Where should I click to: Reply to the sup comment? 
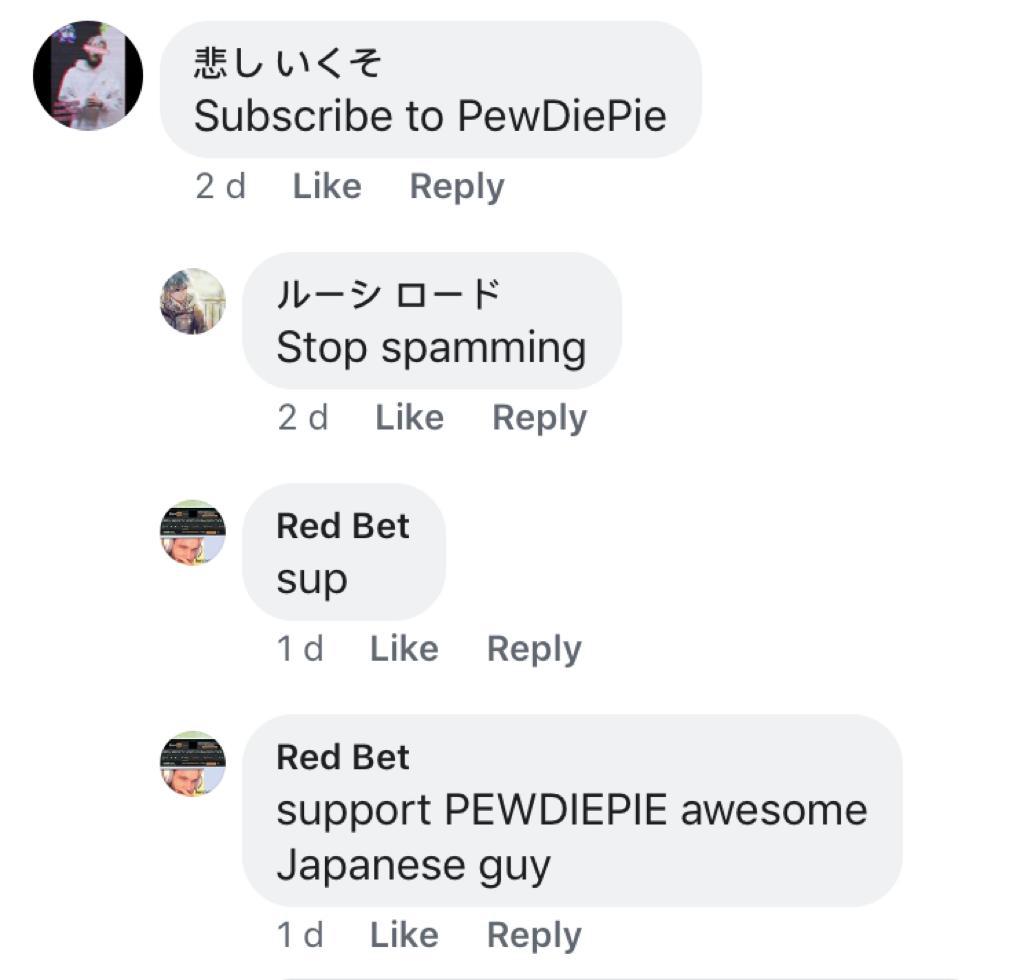[534, 650]
